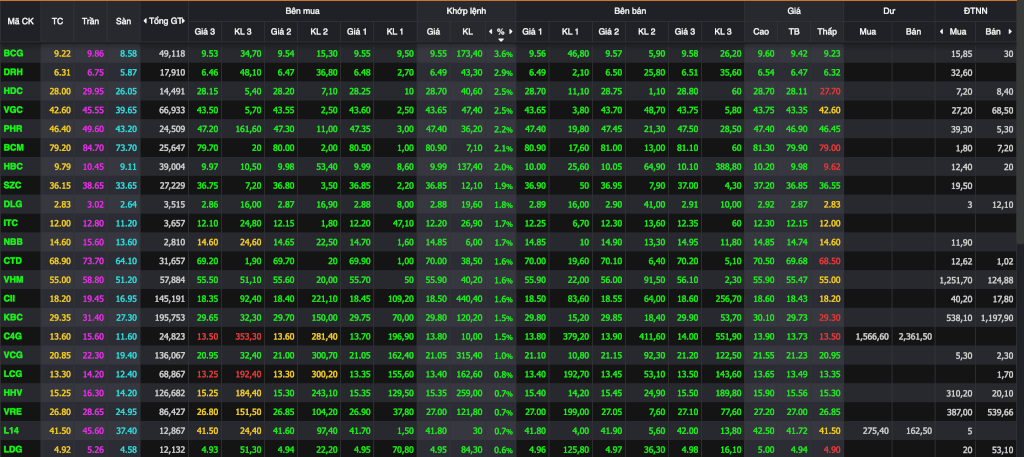Open the ITC ticker symbol

click(10, 224)
